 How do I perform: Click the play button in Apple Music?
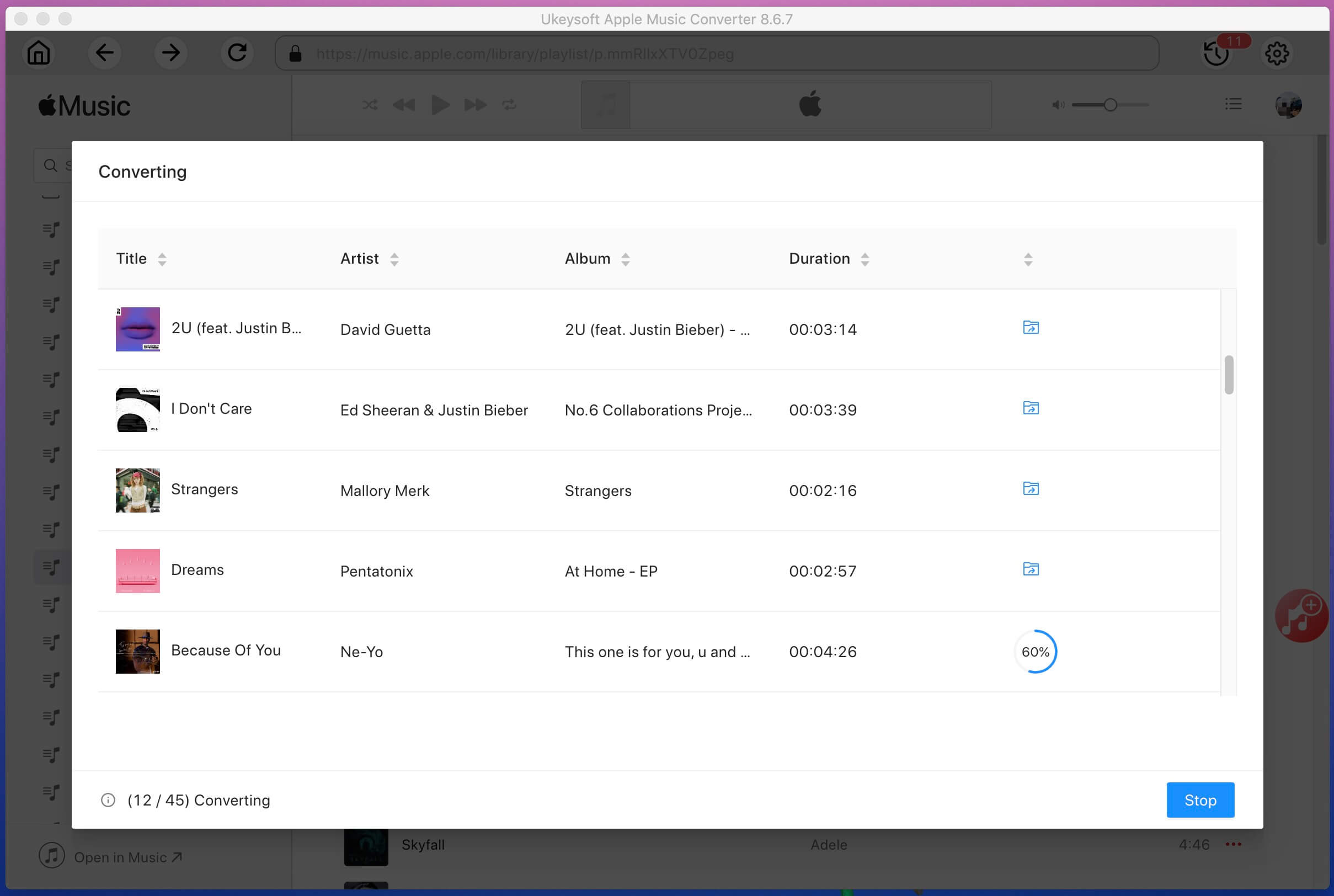pos(440,104)
